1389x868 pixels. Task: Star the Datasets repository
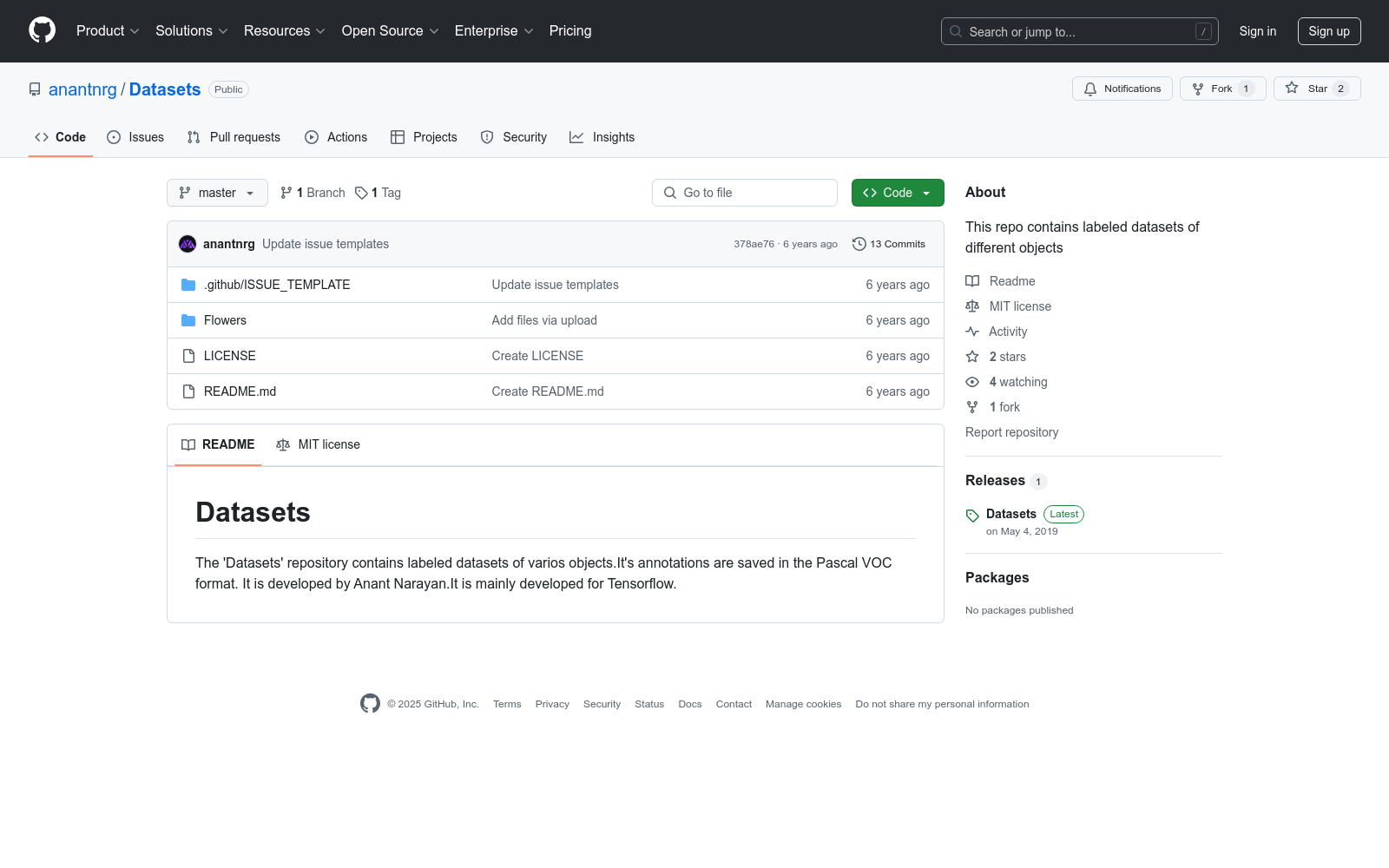pos(1317,89)
